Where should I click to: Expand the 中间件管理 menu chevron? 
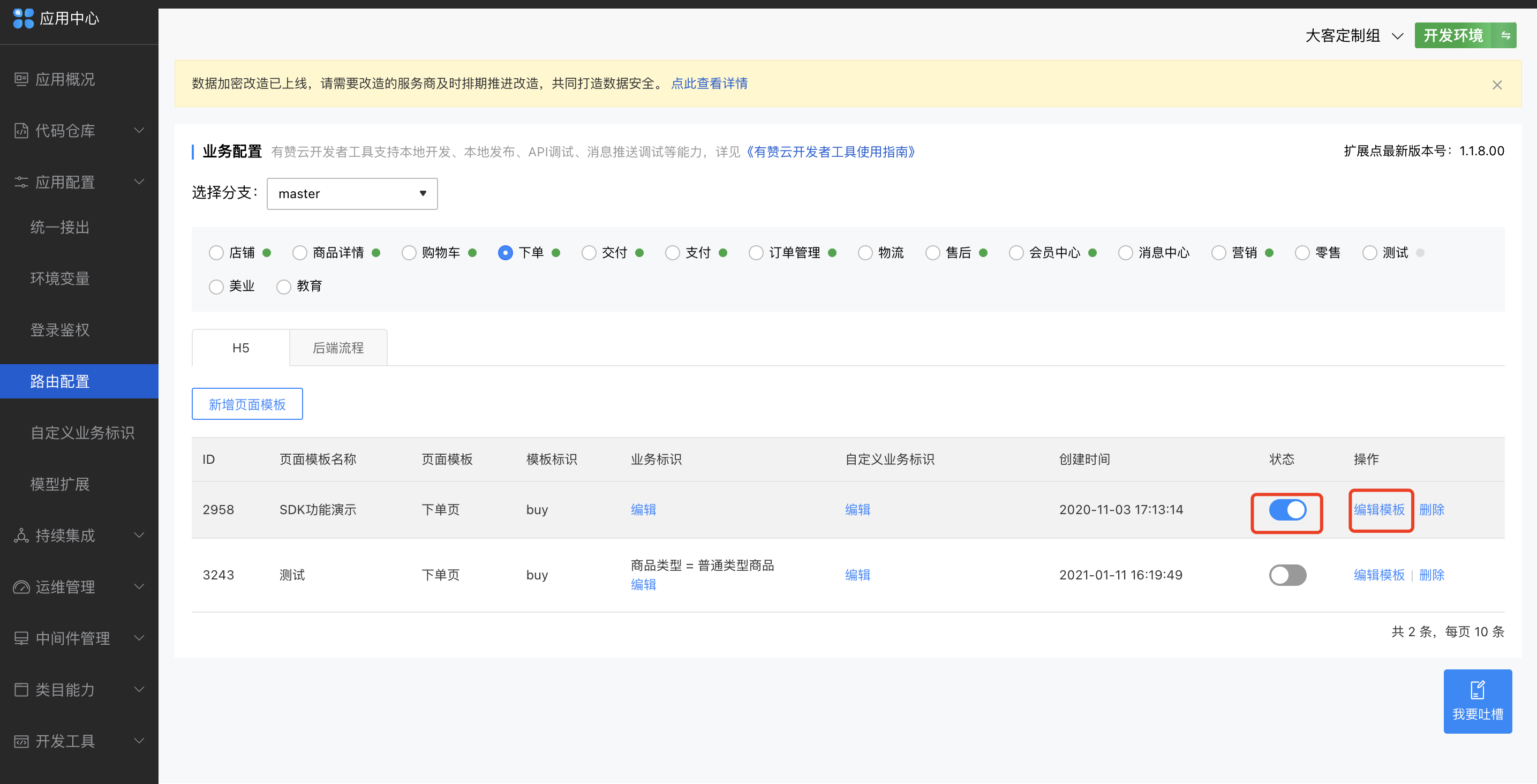[x=139, y=638]
